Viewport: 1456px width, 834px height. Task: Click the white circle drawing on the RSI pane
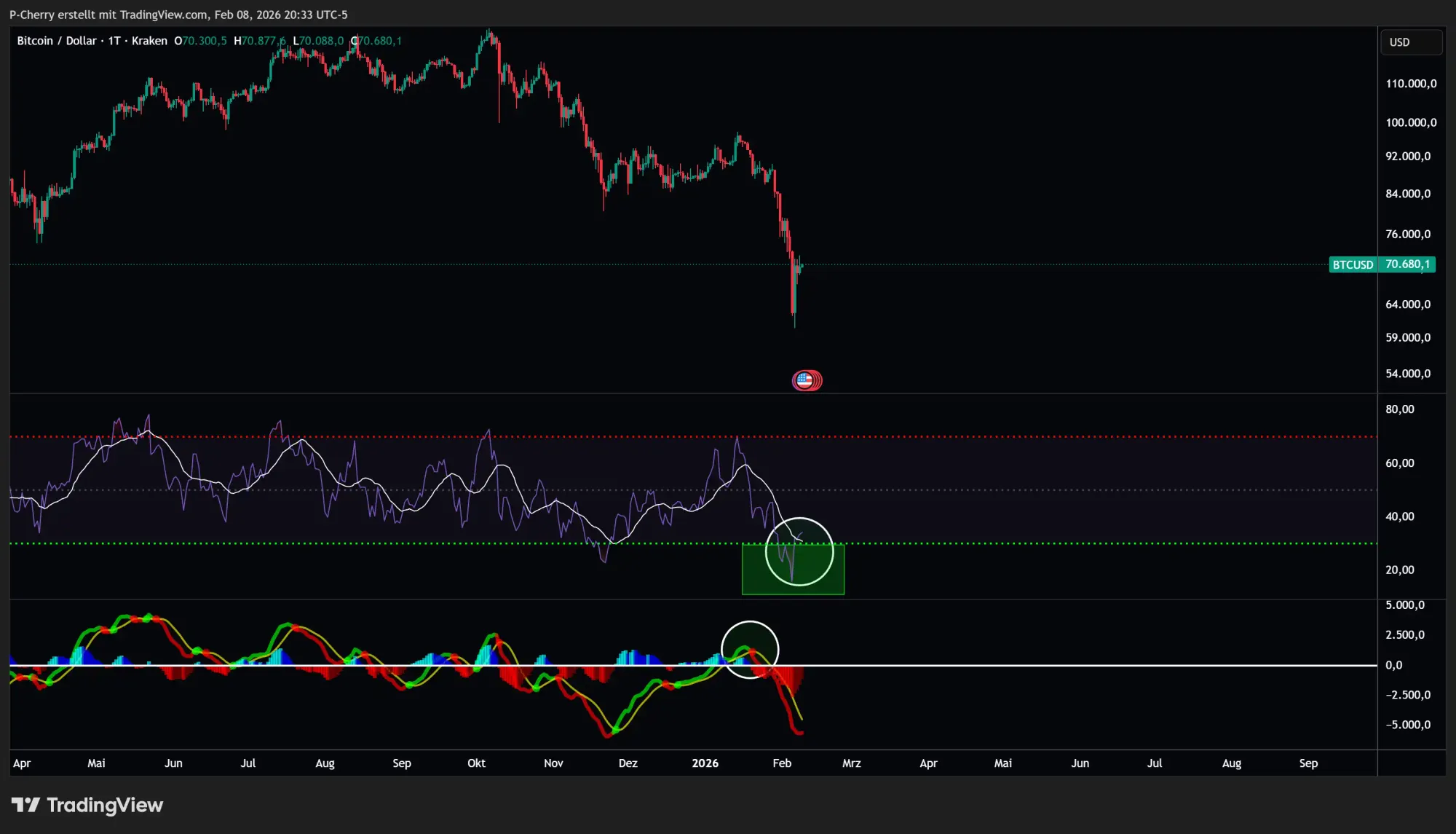pos(799,551)
